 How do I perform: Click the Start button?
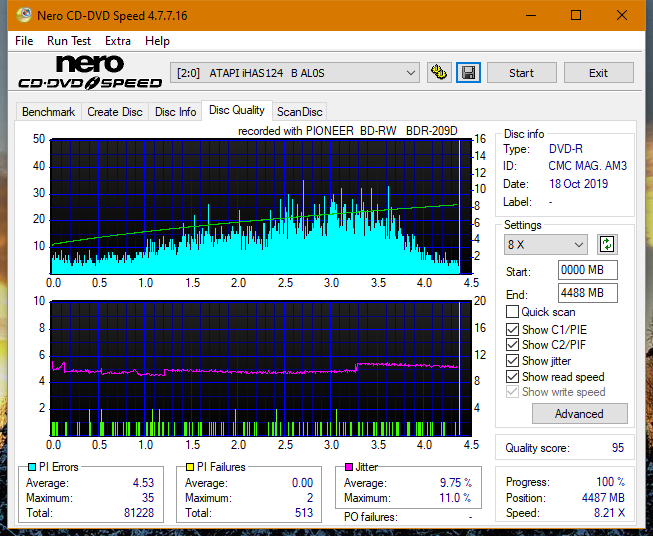coord(521,73)
